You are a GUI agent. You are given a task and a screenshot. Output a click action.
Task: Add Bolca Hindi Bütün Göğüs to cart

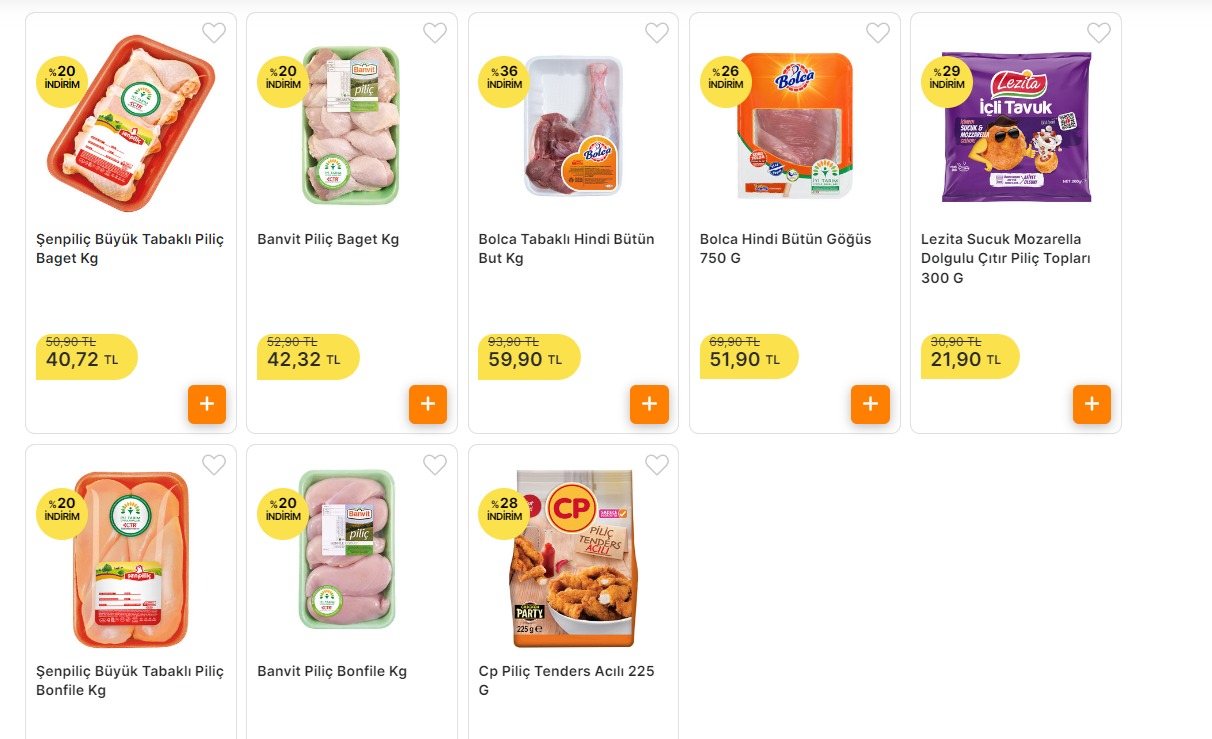pyautogui.click(x=870, y=404)
